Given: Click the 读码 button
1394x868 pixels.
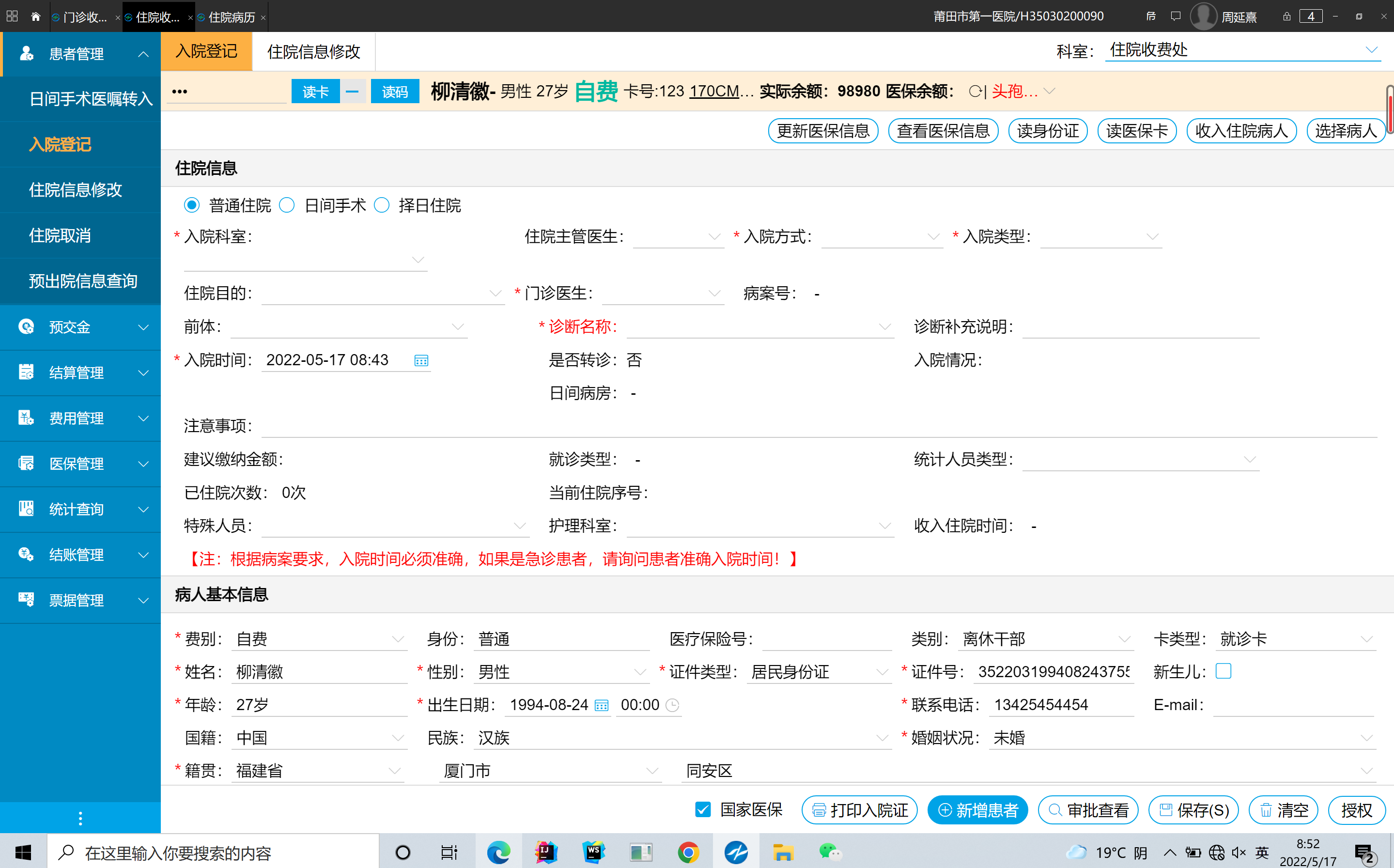Looking at the screenshot, I should click(x=395, y=91).
